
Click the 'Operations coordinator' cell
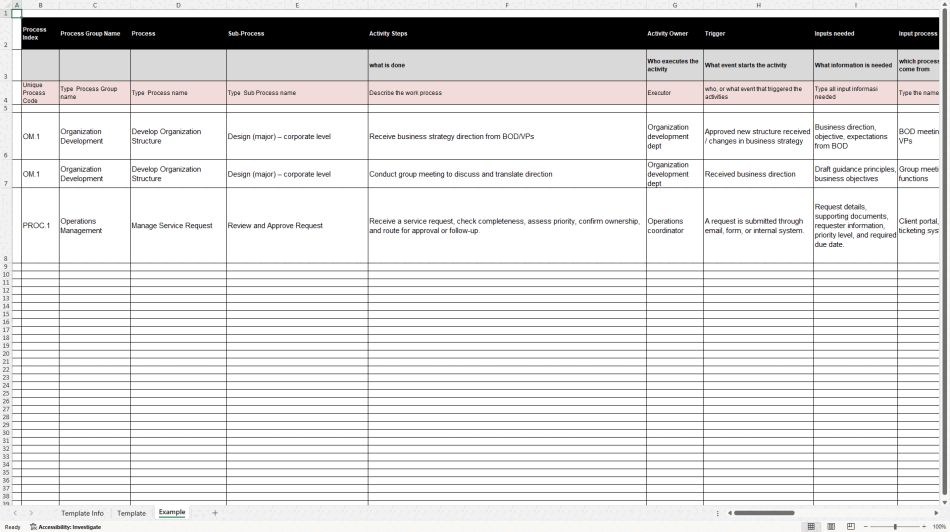click(x=674, y=225)
